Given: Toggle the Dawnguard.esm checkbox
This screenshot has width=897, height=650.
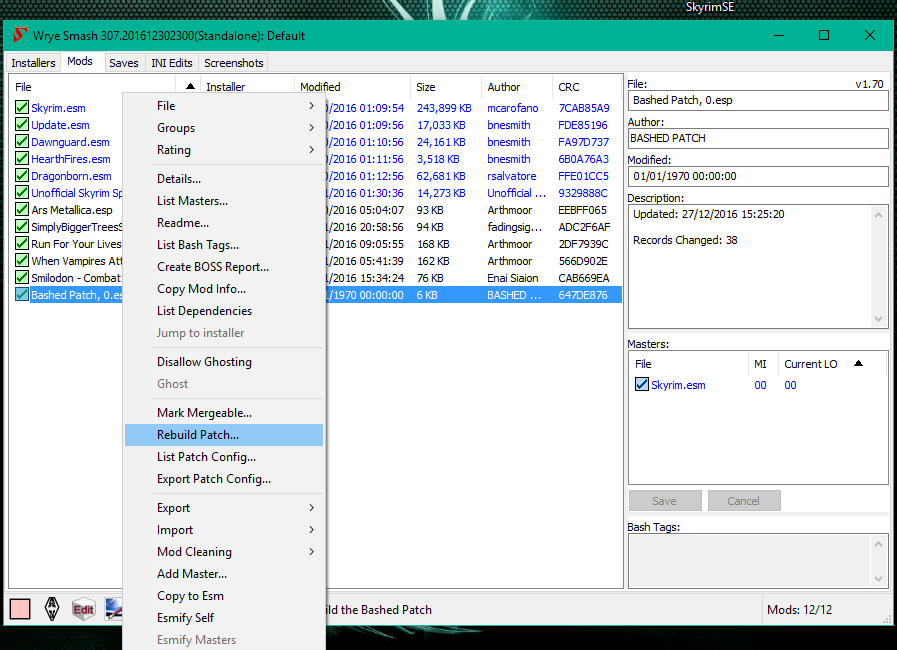Looking at the screenshot, I should point(22,142).
